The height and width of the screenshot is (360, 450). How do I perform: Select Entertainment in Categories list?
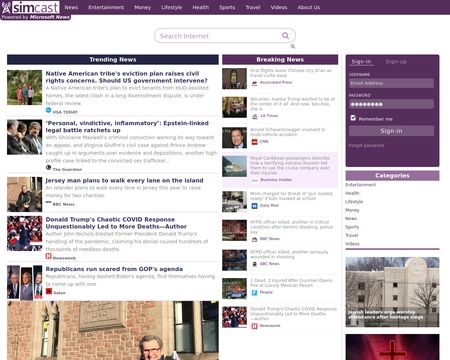click(x=360, y=185)
